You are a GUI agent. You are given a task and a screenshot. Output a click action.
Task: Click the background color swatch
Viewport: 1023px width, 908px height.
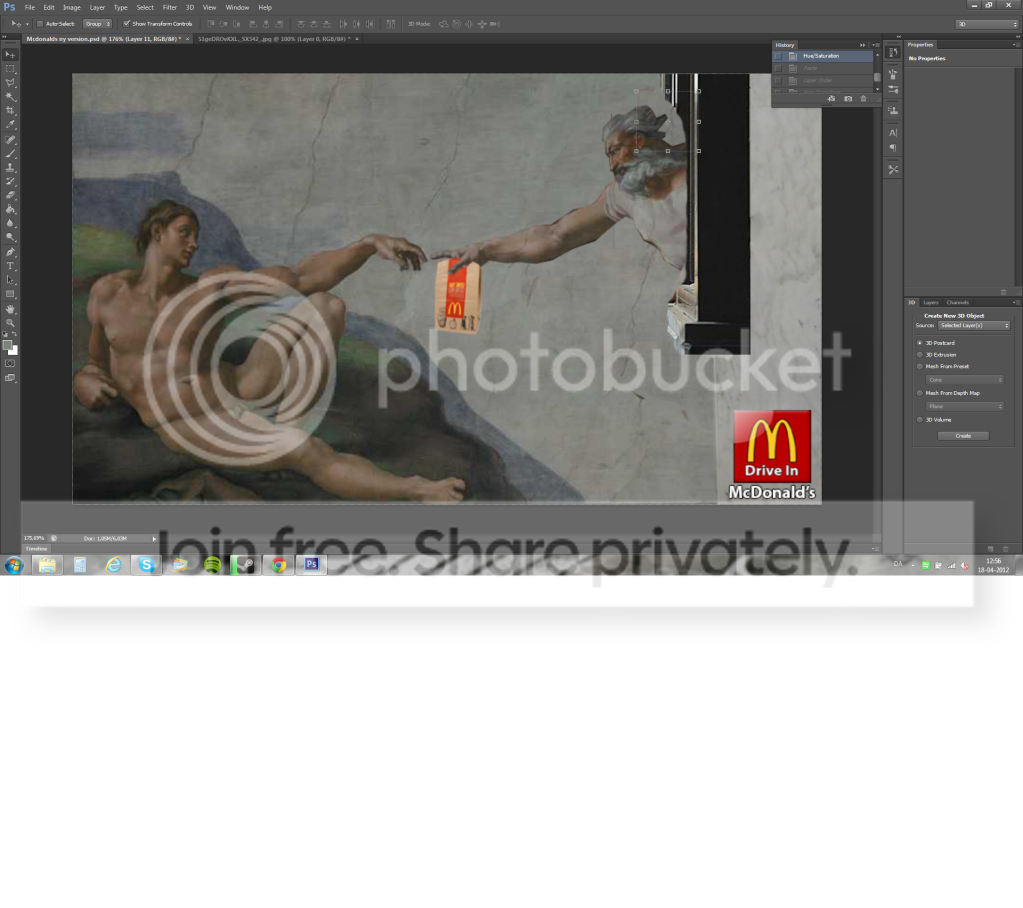click(14, 351)
